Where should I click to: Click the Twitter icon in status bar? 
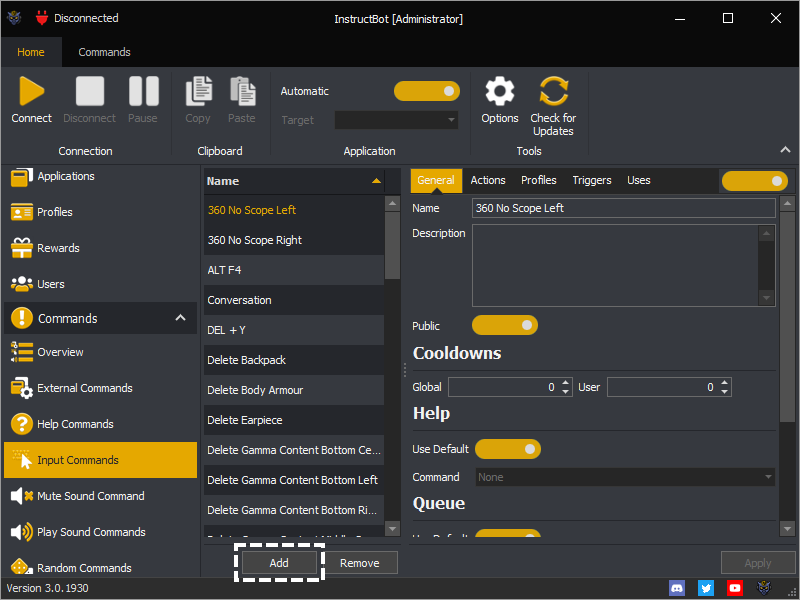[706, 588]
